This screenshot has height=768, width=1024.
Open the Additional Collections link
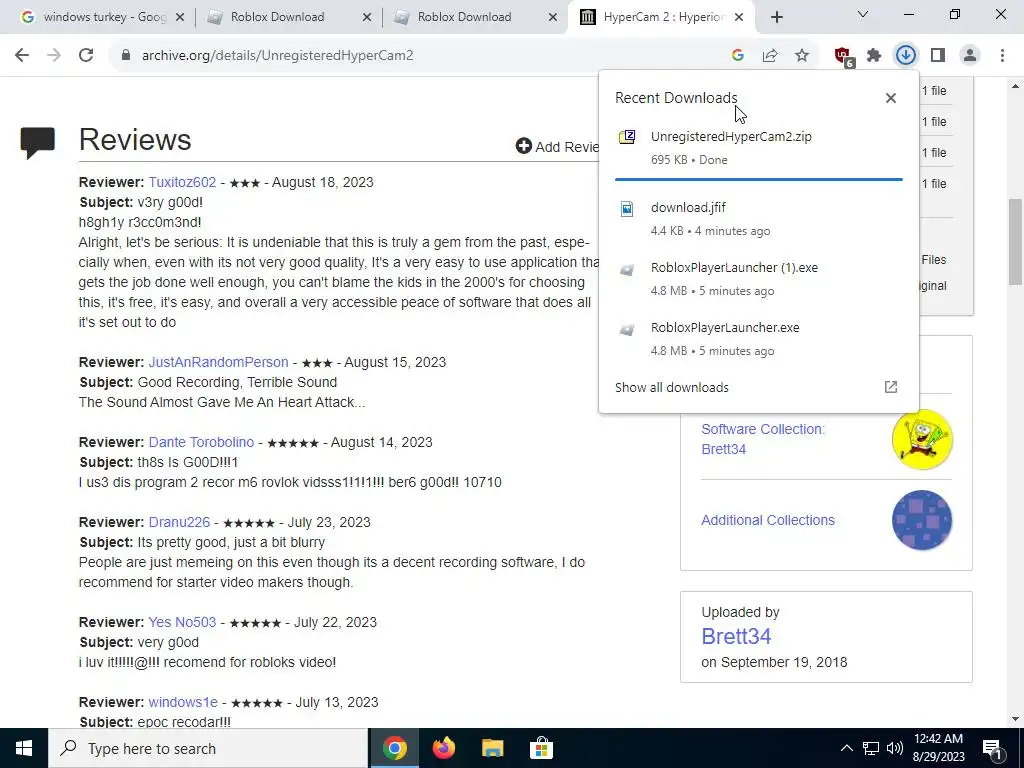[x=768, y=520]
